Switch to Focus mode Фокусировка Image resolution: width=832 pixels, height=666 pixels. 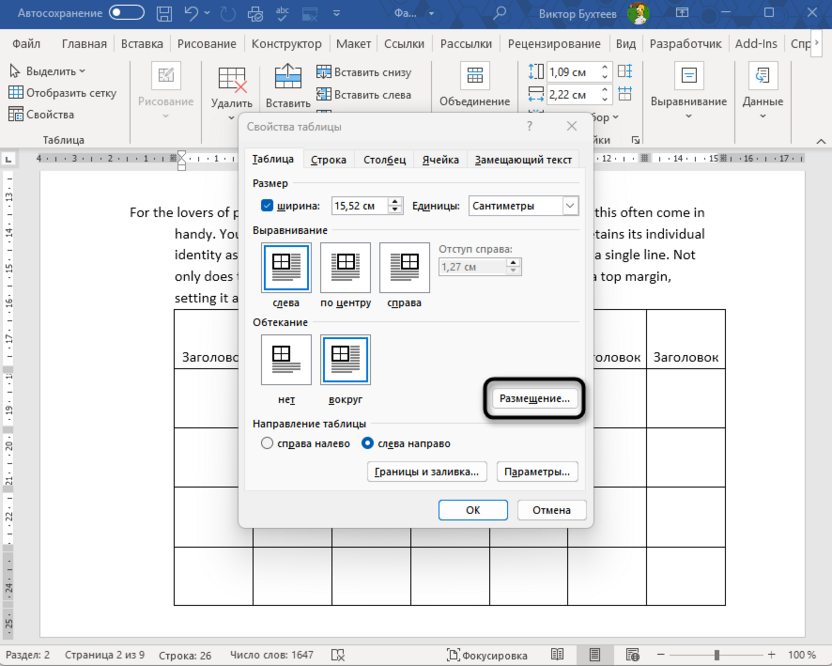487,655
